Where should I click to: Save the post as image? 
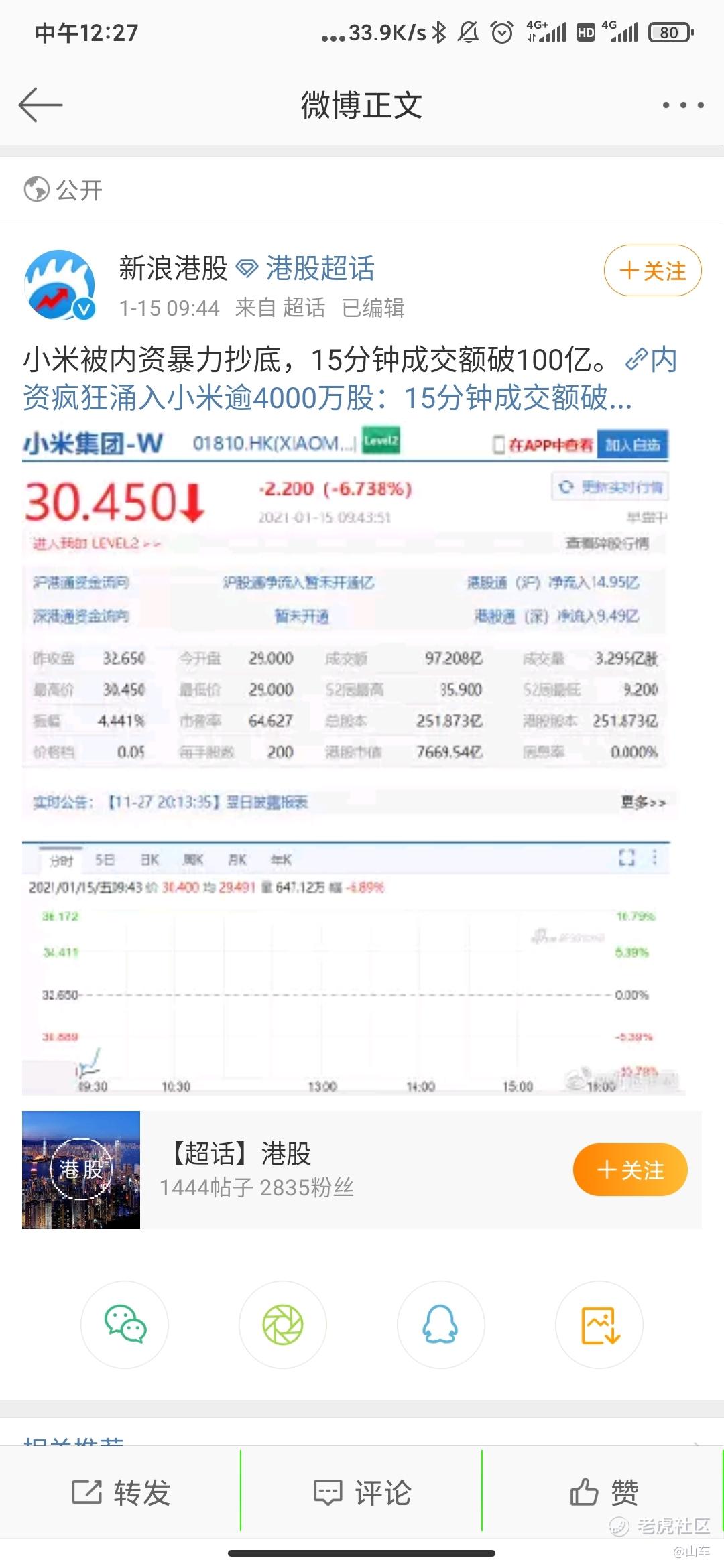tap(599, 1324)
